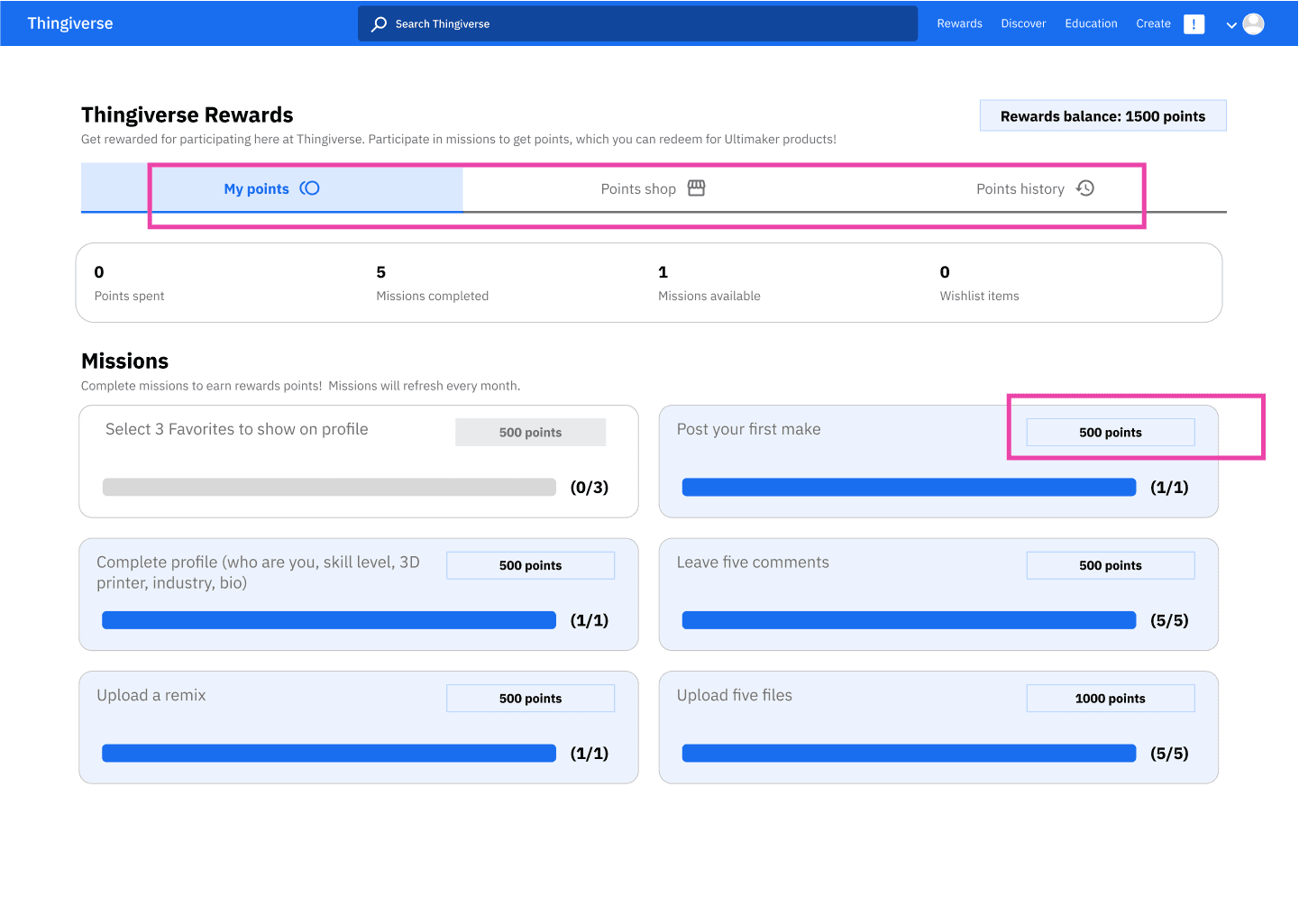The height and width of the screenshot is (924, 1299).
Task: Open the Education menu item
Action: click(x=1091, y=23)
